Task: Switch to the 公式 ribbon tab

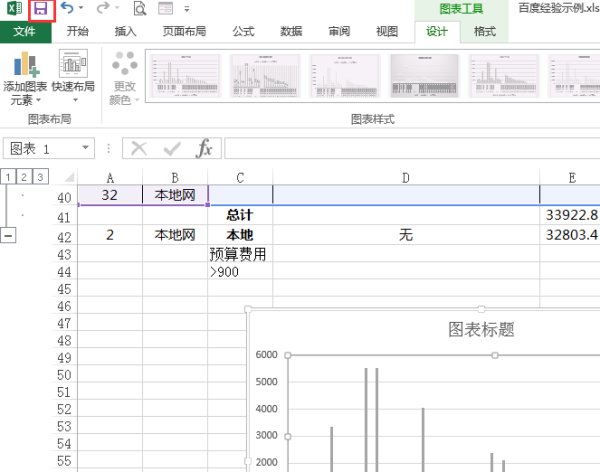Action: (243, 31)
